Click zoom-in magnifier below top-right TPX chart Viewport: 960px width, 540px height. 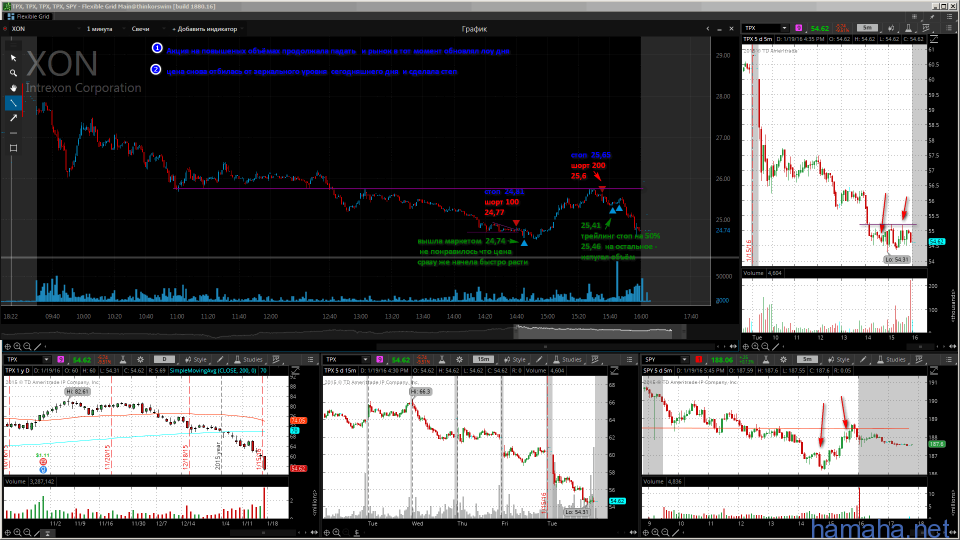pos(756,347)
